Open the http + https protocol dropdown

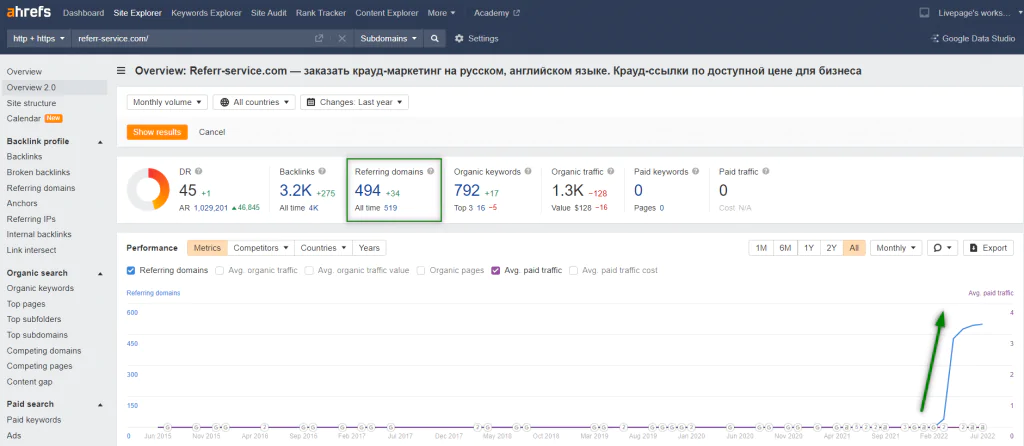(x=39, y=39)
